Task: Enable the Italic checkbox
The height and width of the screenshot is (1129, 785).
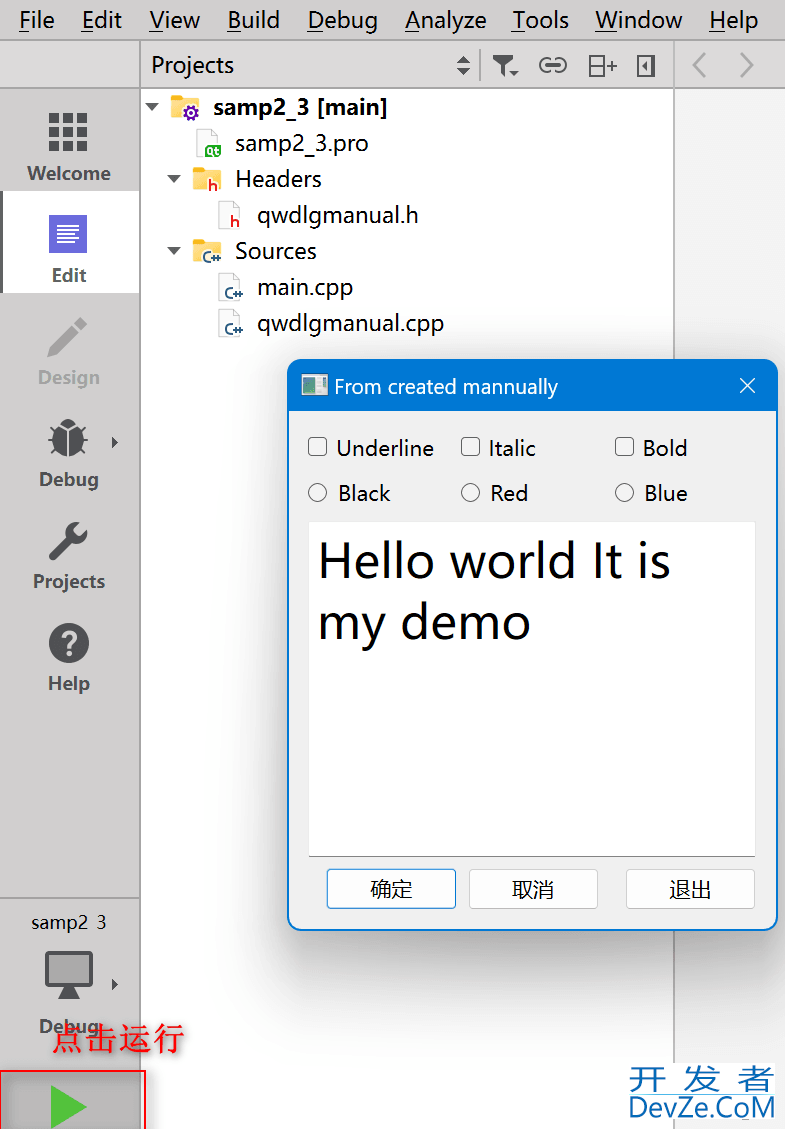Action: click(470, 447)
